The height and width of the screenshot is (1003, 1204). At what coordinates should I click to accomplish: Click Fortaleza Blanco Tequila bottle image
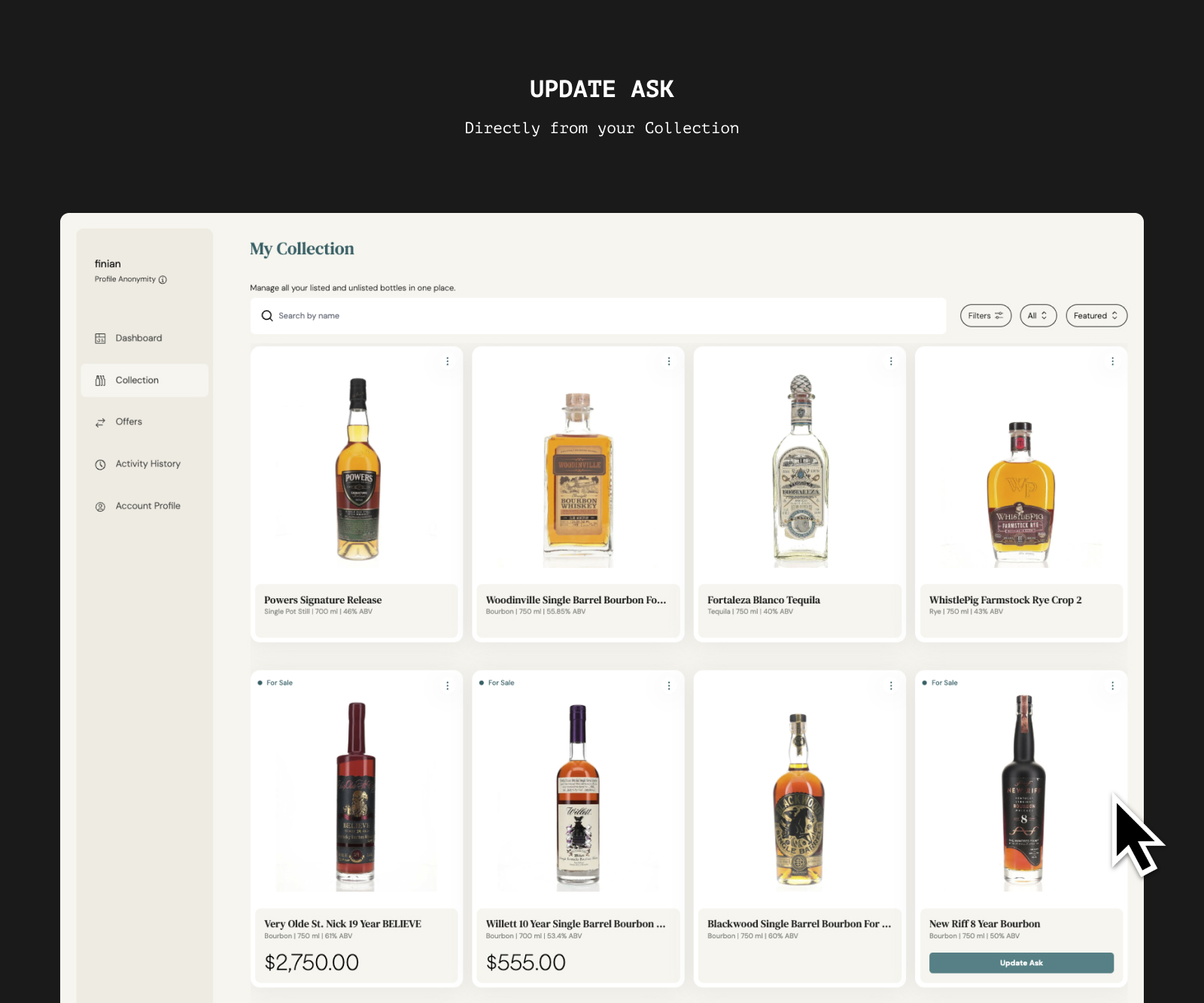coord(801,470)
